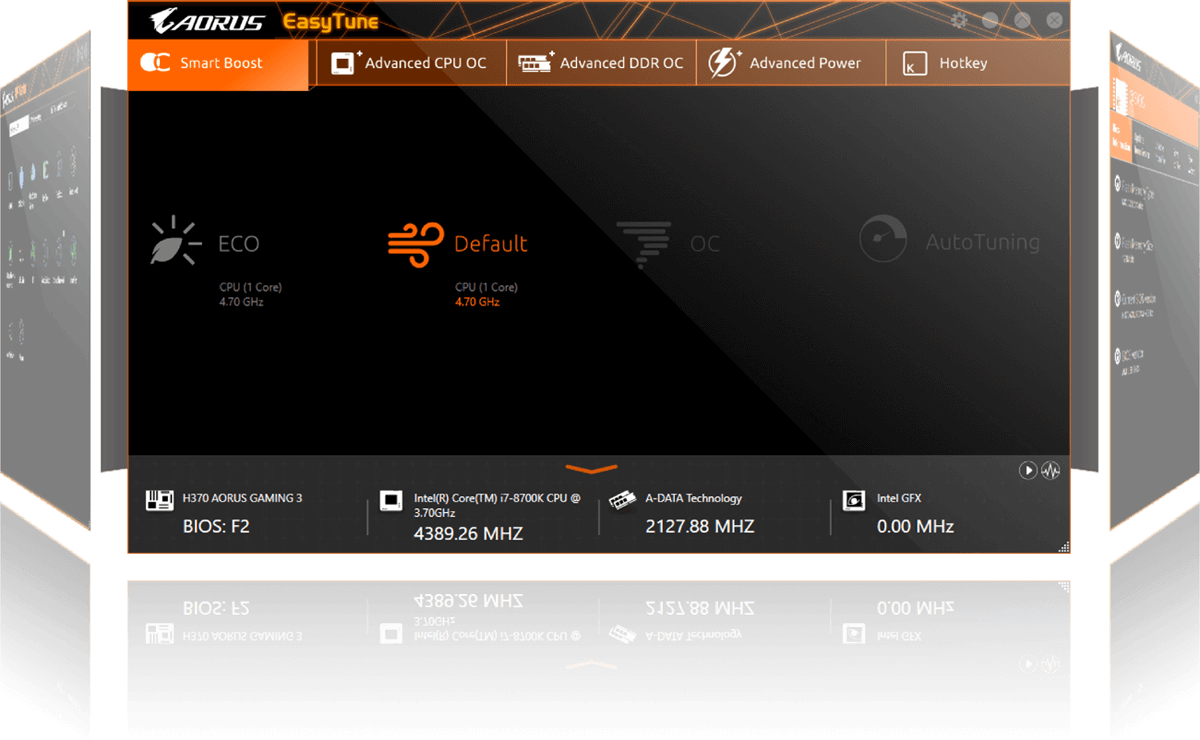Viewport: 1200px width, 740px height.
Task: Grab the window resize grip corner
Action: click(x=1062, y=546)
